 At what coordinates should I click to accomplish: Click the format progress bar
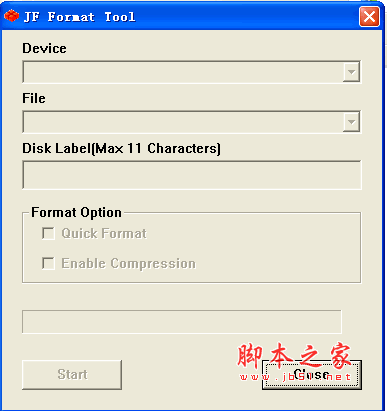[182, 322]
